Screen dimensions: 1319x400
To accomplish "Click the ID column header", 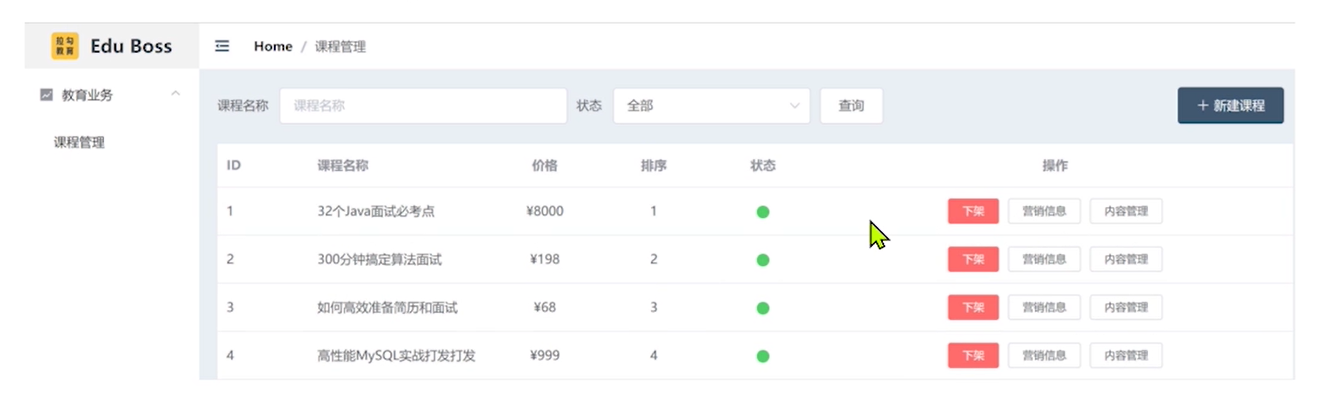I will click(233, 165).
